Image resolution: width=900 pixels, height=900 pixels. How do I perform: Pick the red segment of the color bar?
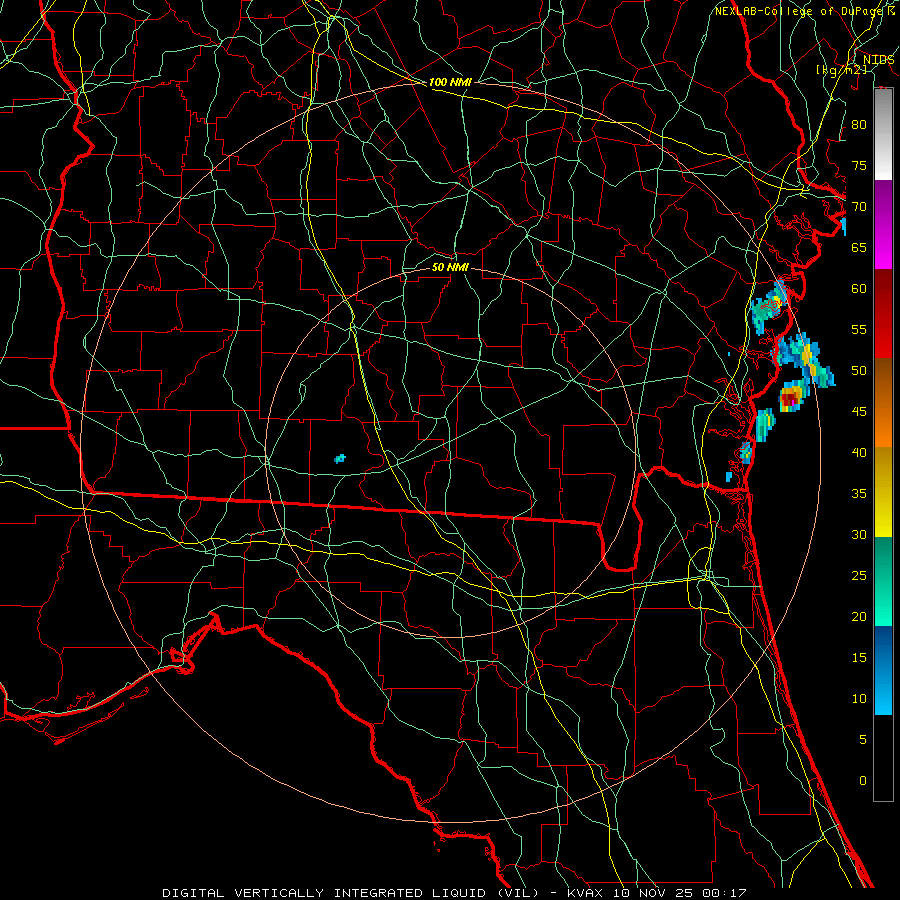tap(883, 314)
